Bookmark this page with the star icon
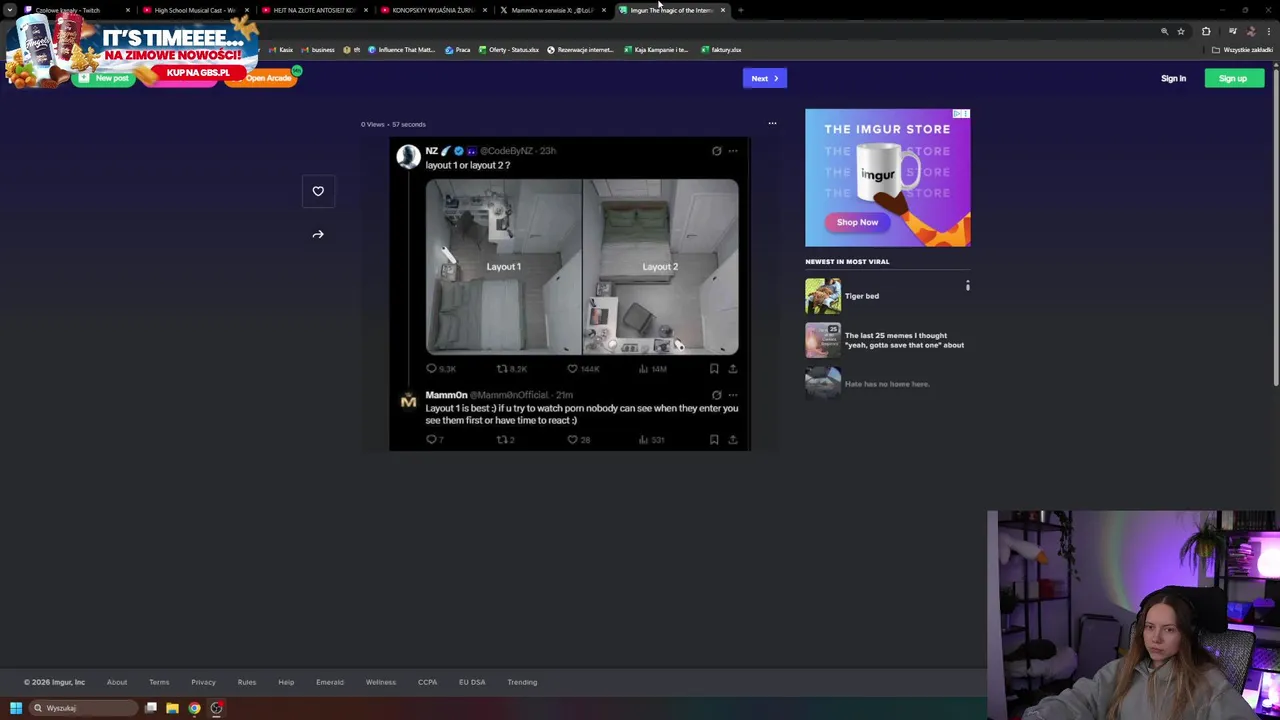Screen dimensions: 1280x720 (x=1181, y=31)
